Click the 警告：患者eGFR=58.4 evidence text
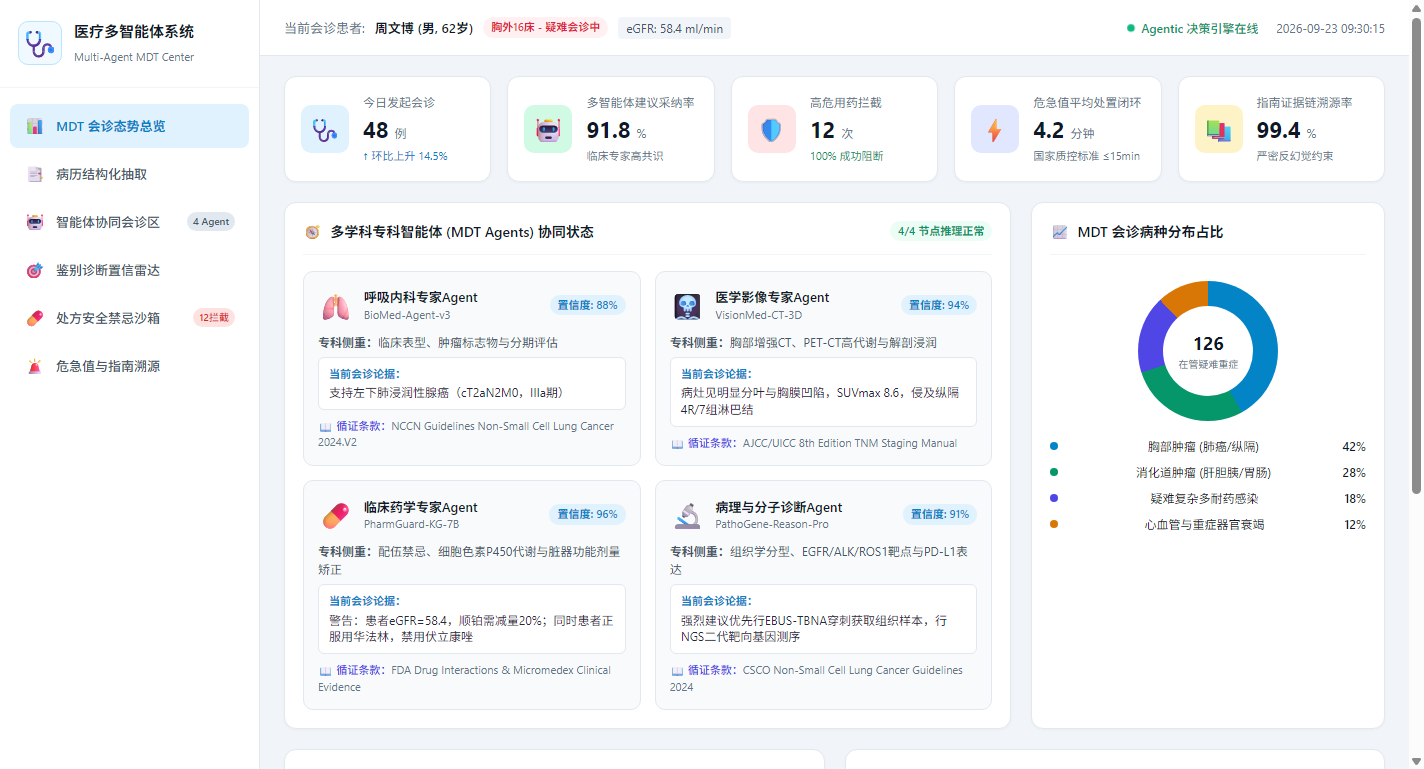Screen dimensions: 1424x769 pos(470,628)
